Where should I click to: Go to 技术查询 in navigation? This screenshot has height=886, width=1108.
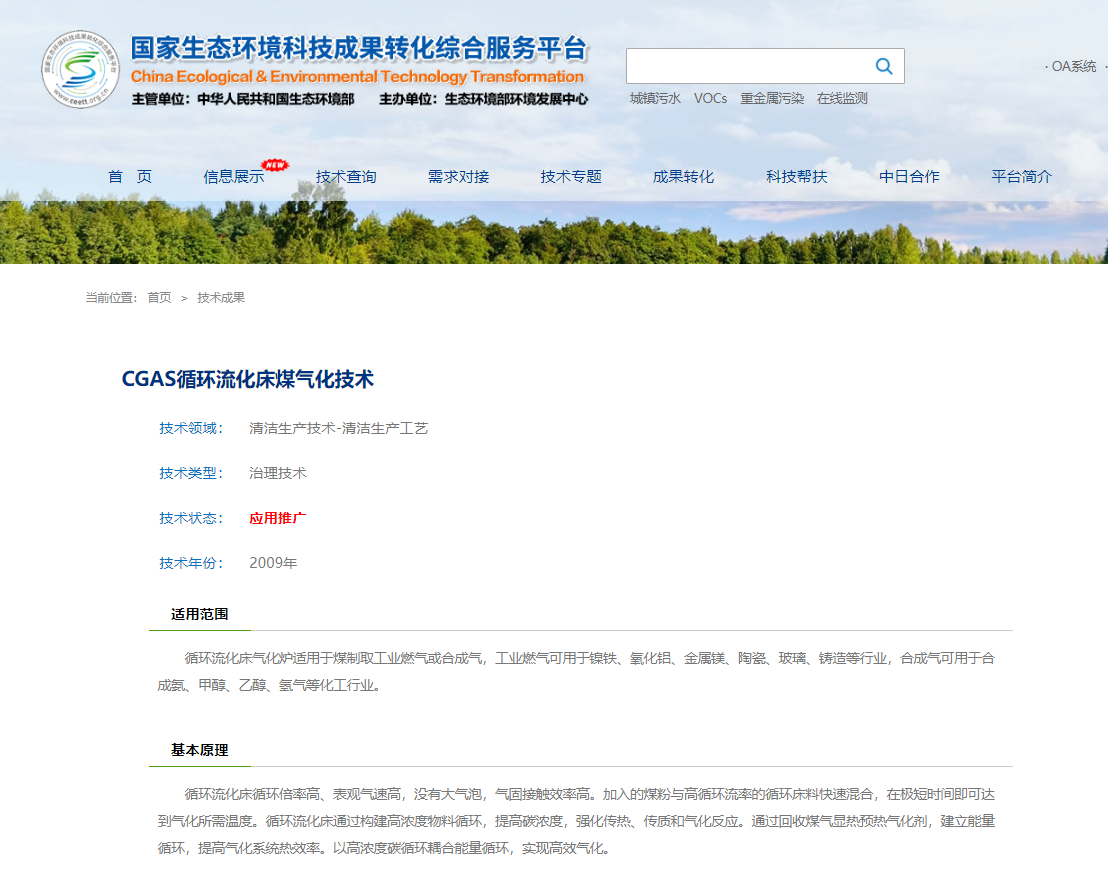(x=346, y=177)
